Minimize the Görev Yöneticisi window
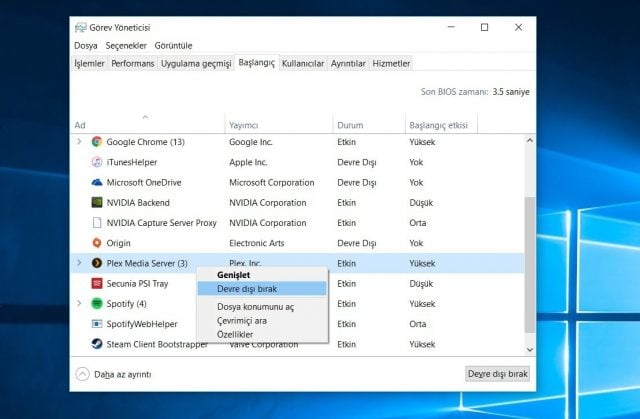Viewport: 640px width, 419px height. (451, 27)
